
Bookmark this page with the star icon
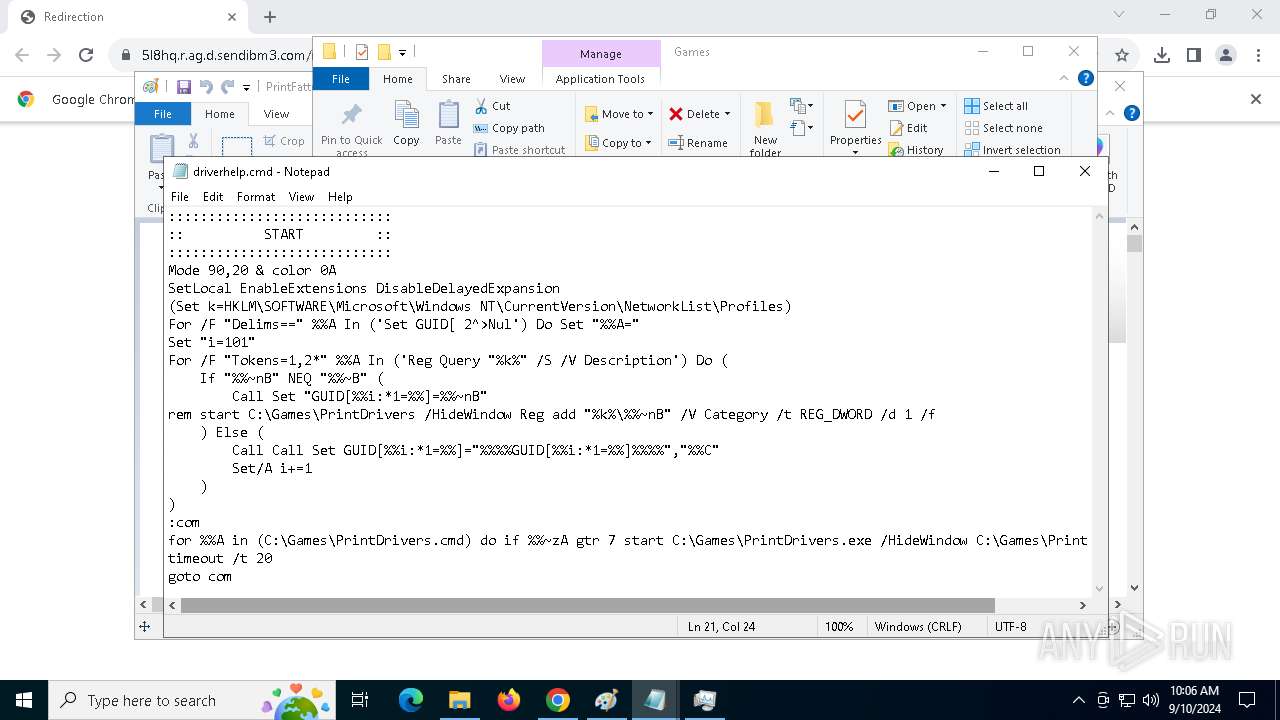click(x=1122, y=55)
